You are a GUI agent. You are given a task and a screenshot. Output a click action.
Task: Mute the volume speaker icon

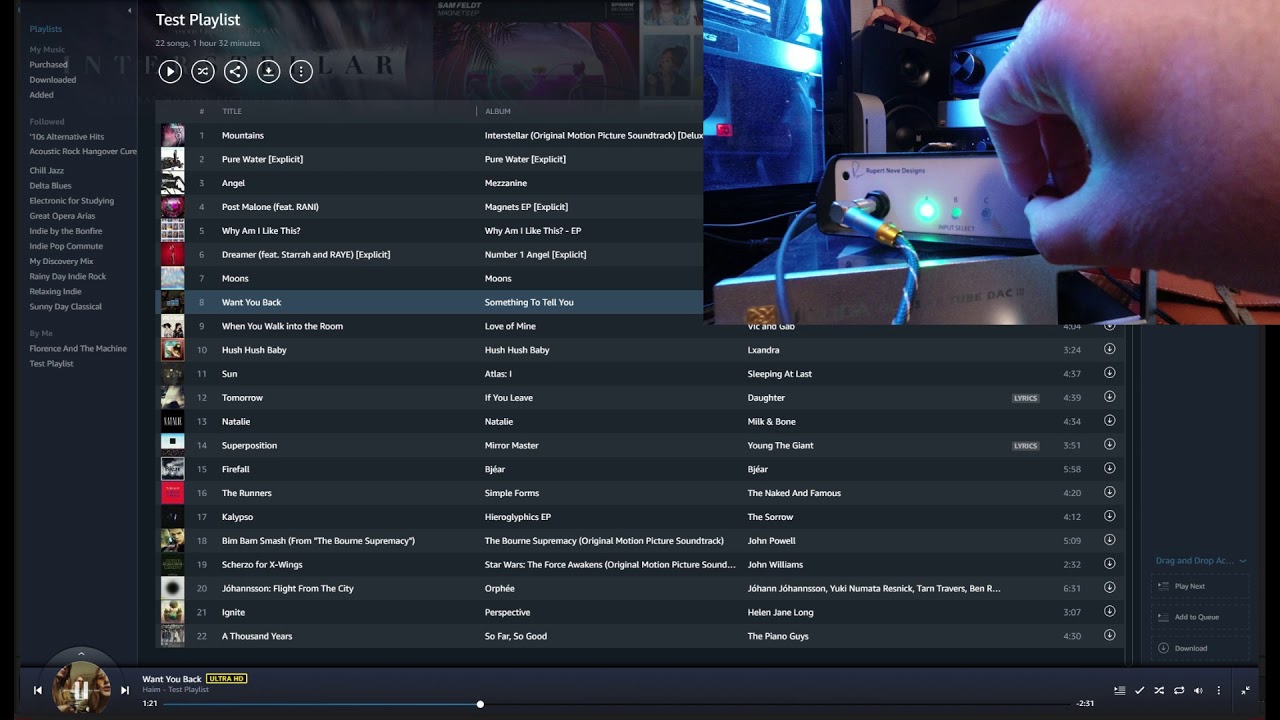[1198, 690]
